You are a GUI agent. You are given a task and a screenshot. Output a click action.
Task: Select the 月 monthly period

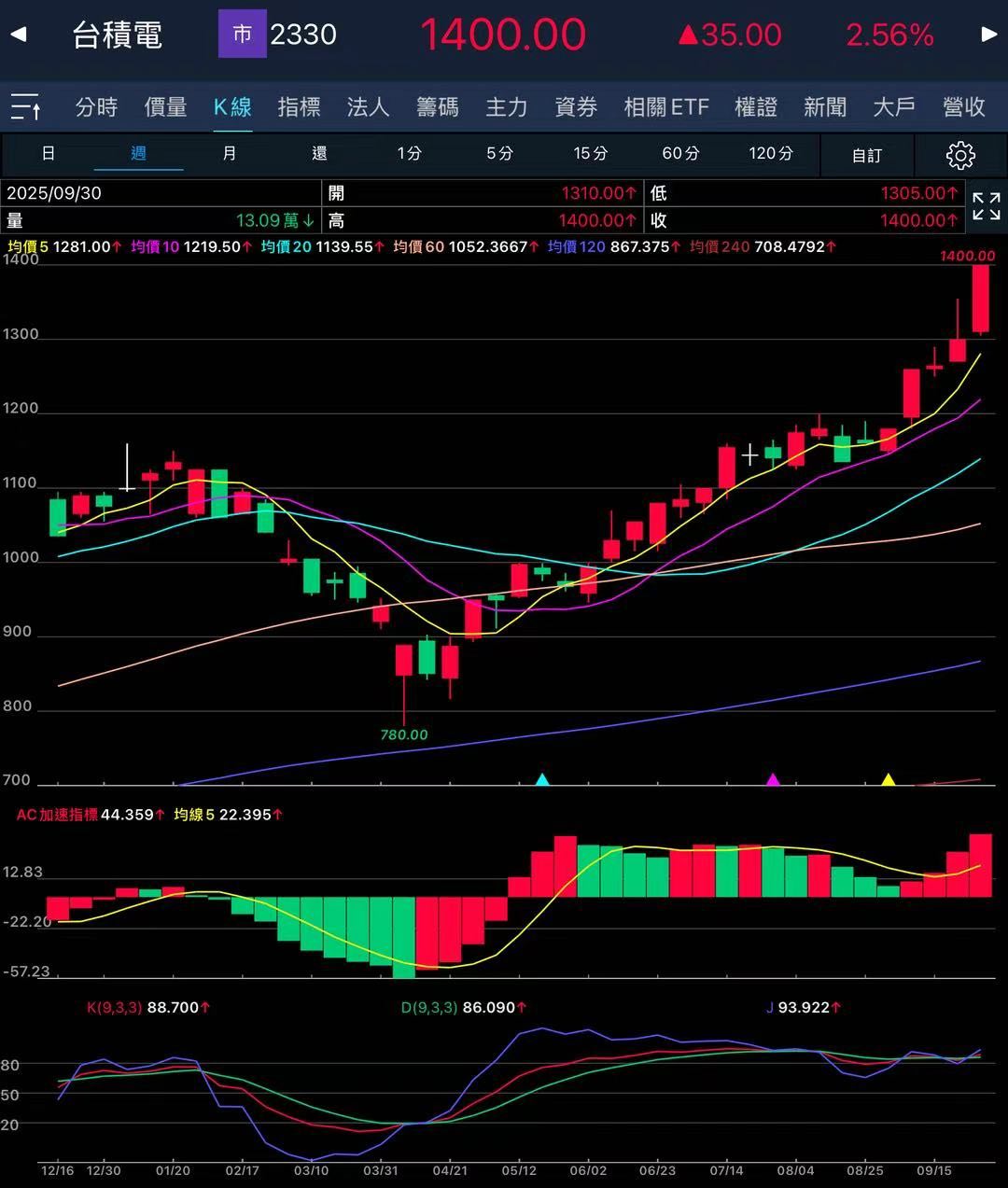[x=230, y=153]
